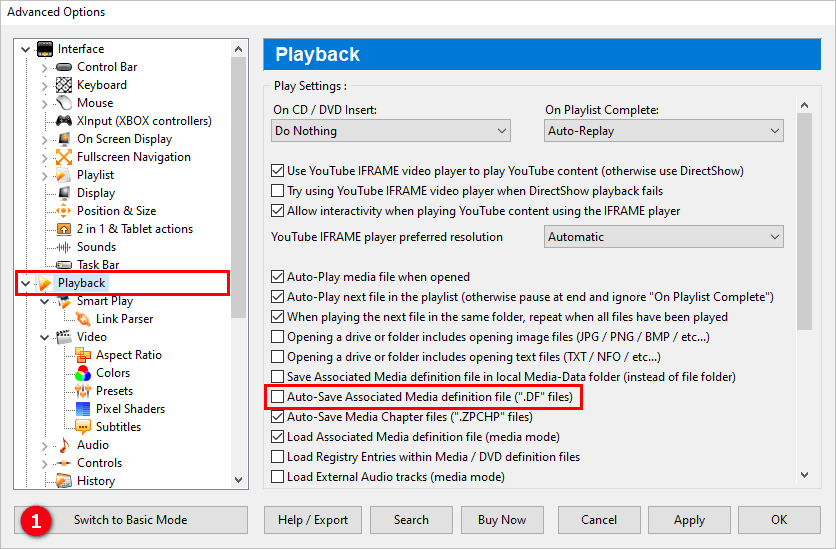
Task: Check Auto-Save Associated Media definition file (.DF)
Action: click(x=277, y=397)
